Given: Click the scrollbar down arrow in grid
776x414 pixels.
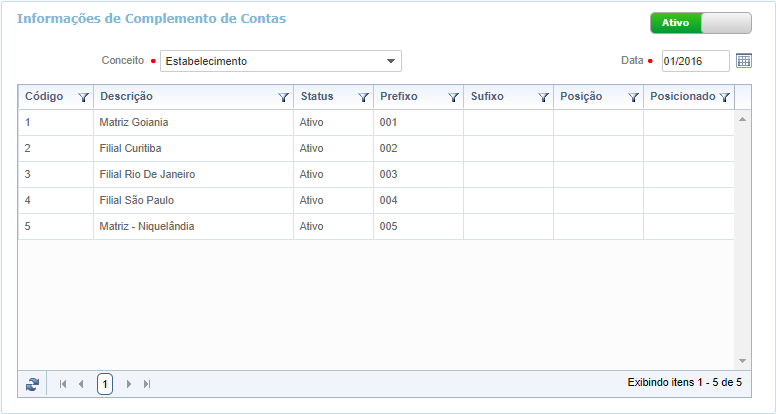Looking at the screenshot, I should pos(743,360).
